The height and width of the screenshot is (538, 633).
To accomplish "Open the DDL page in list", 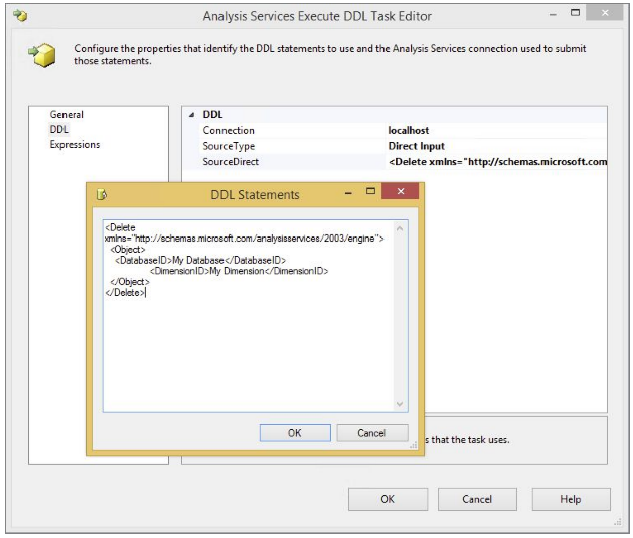I will click(x=59, y=130).
